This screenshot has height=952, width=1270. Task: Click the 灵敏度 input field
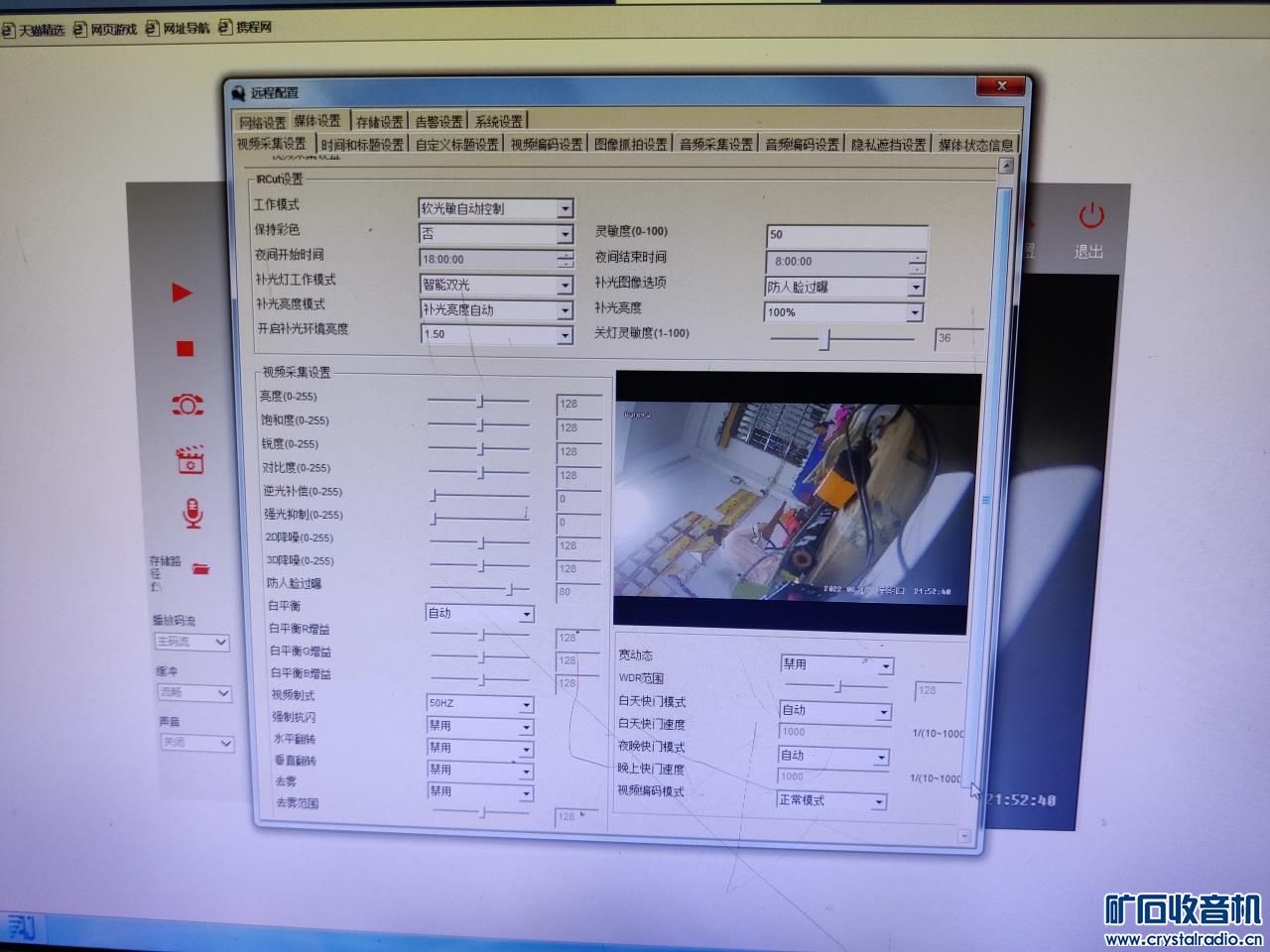pos(847,236)
